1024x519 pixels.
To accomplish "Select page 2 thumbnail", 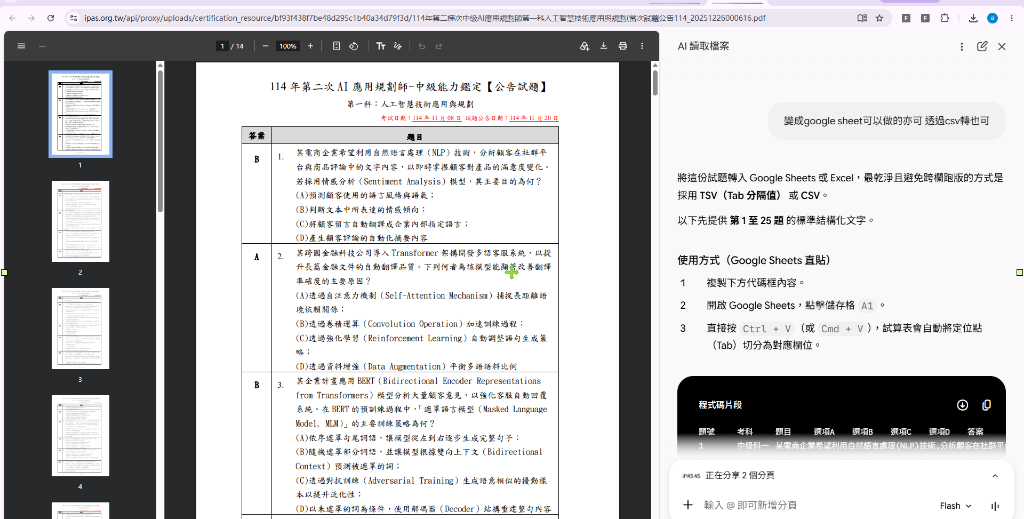I will (80, 222).
